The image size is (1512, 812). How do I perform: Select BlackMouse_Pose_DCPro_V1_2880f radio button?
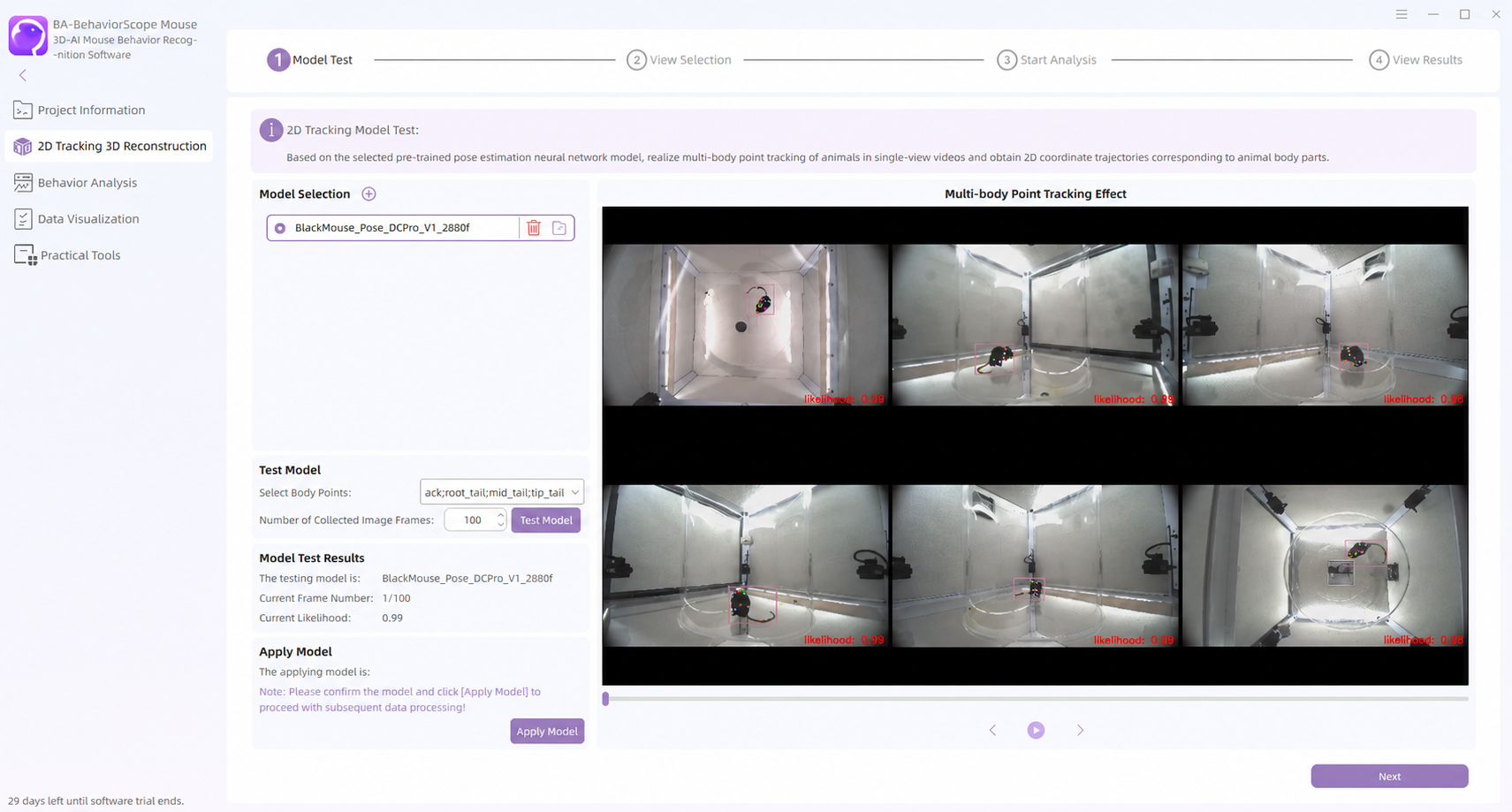pos(280,228)
